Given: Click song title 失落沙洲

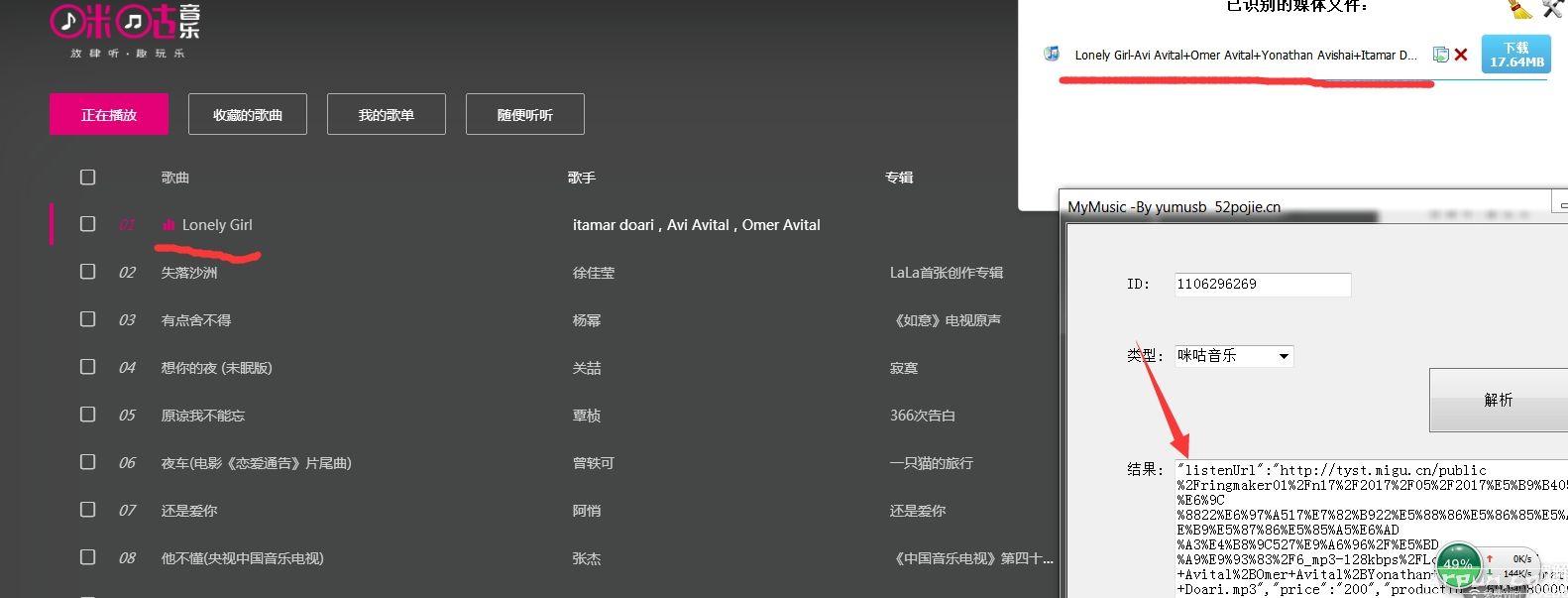Looking at the screenshot, I should click(x=189, y=273).
